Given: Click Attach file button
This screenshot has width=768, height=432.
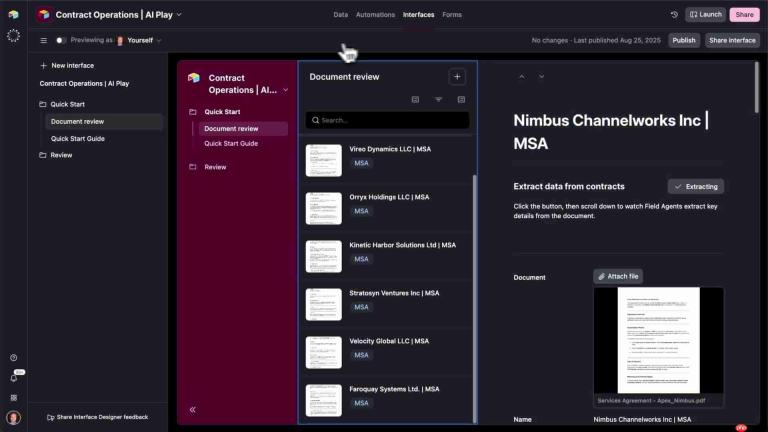Looking at the screenshot, I should pyautogui.click(x=618, y=276).
